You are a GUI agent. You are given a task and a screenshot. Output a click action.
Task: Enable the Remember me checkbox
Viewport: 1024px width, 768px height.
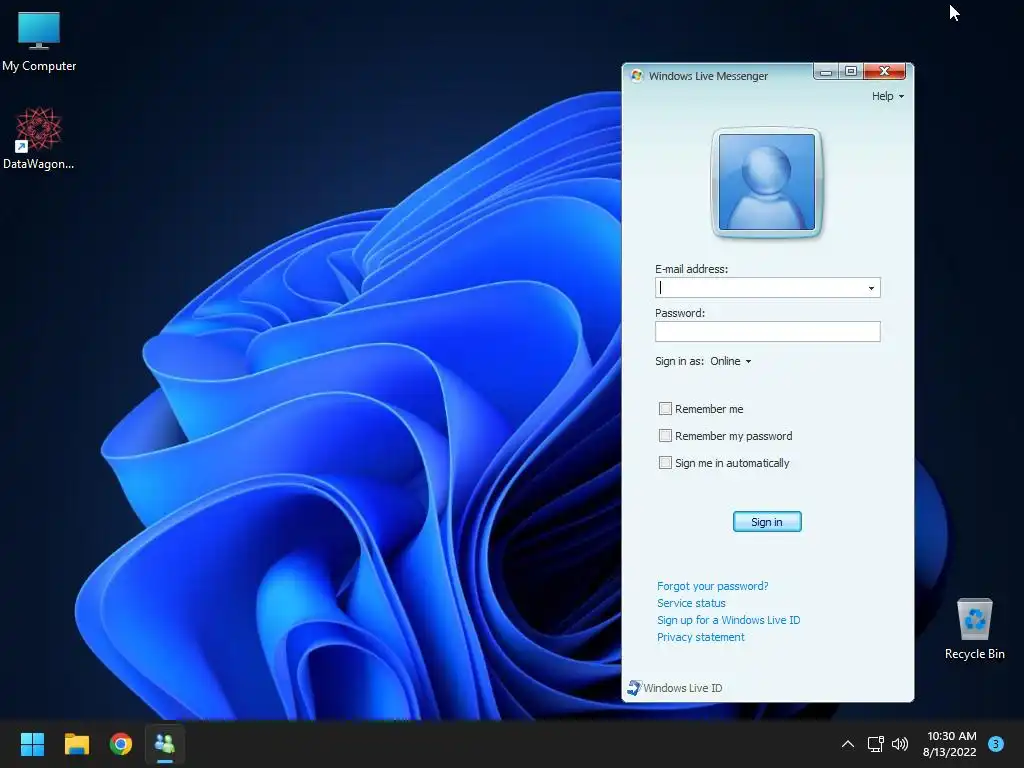[x=665, y=409]
